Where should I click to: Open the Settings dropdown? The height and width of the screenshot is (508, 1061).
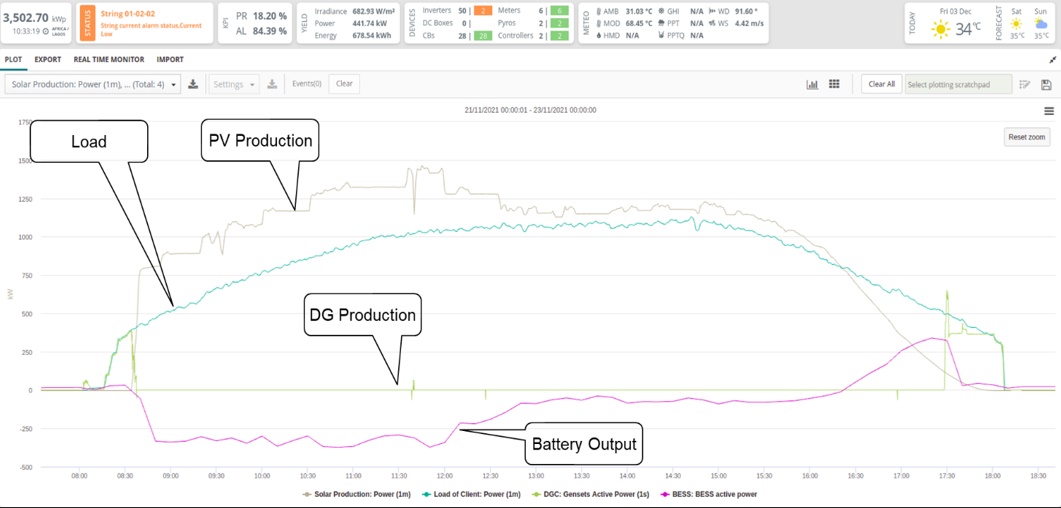tap(235, 85)
